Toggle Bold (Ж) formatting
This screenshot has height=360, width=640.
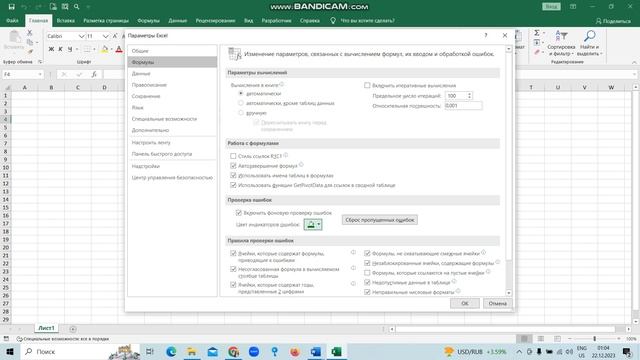51,49
